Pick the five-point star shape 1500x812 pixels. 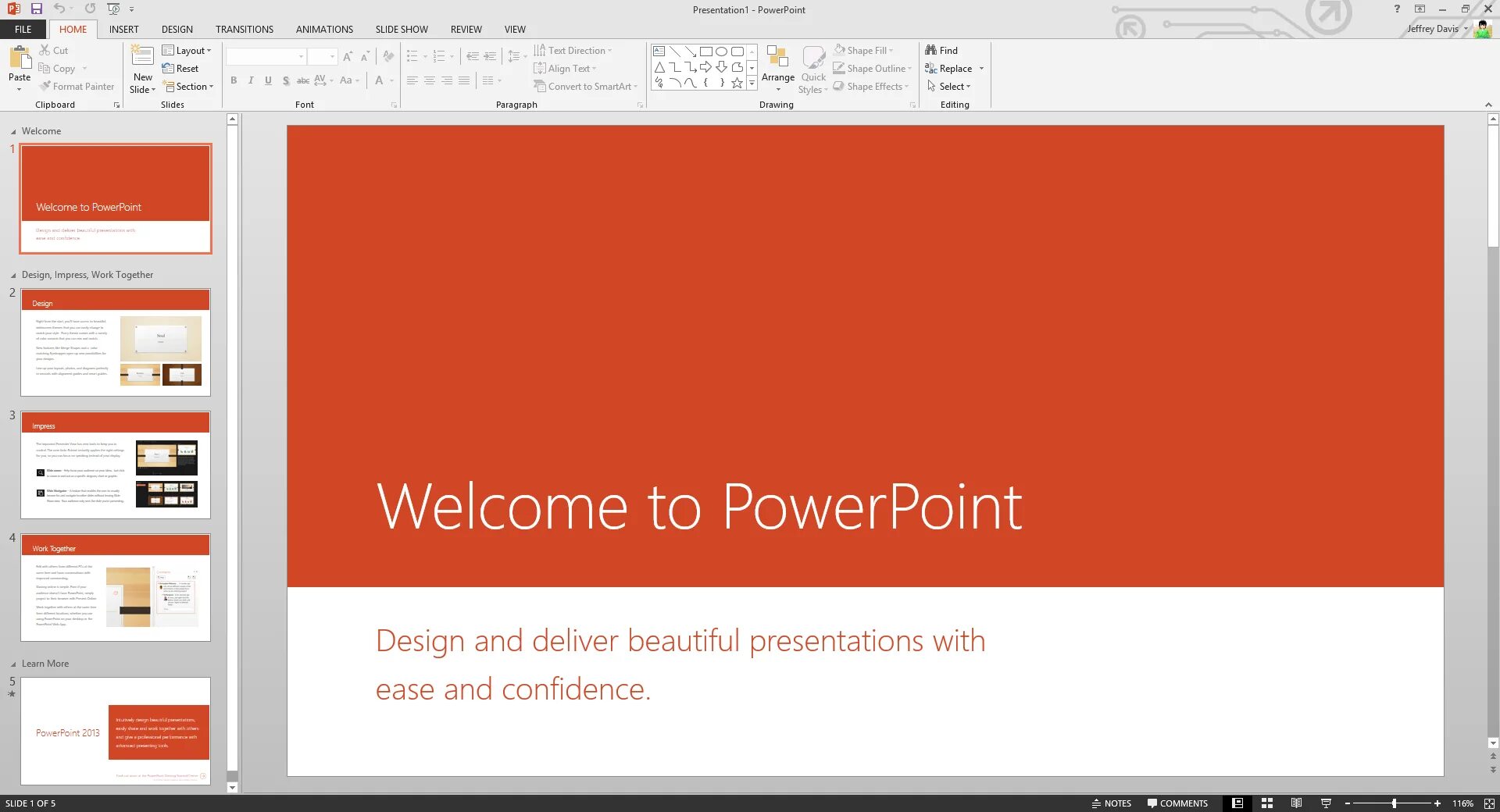pos(737,83)
